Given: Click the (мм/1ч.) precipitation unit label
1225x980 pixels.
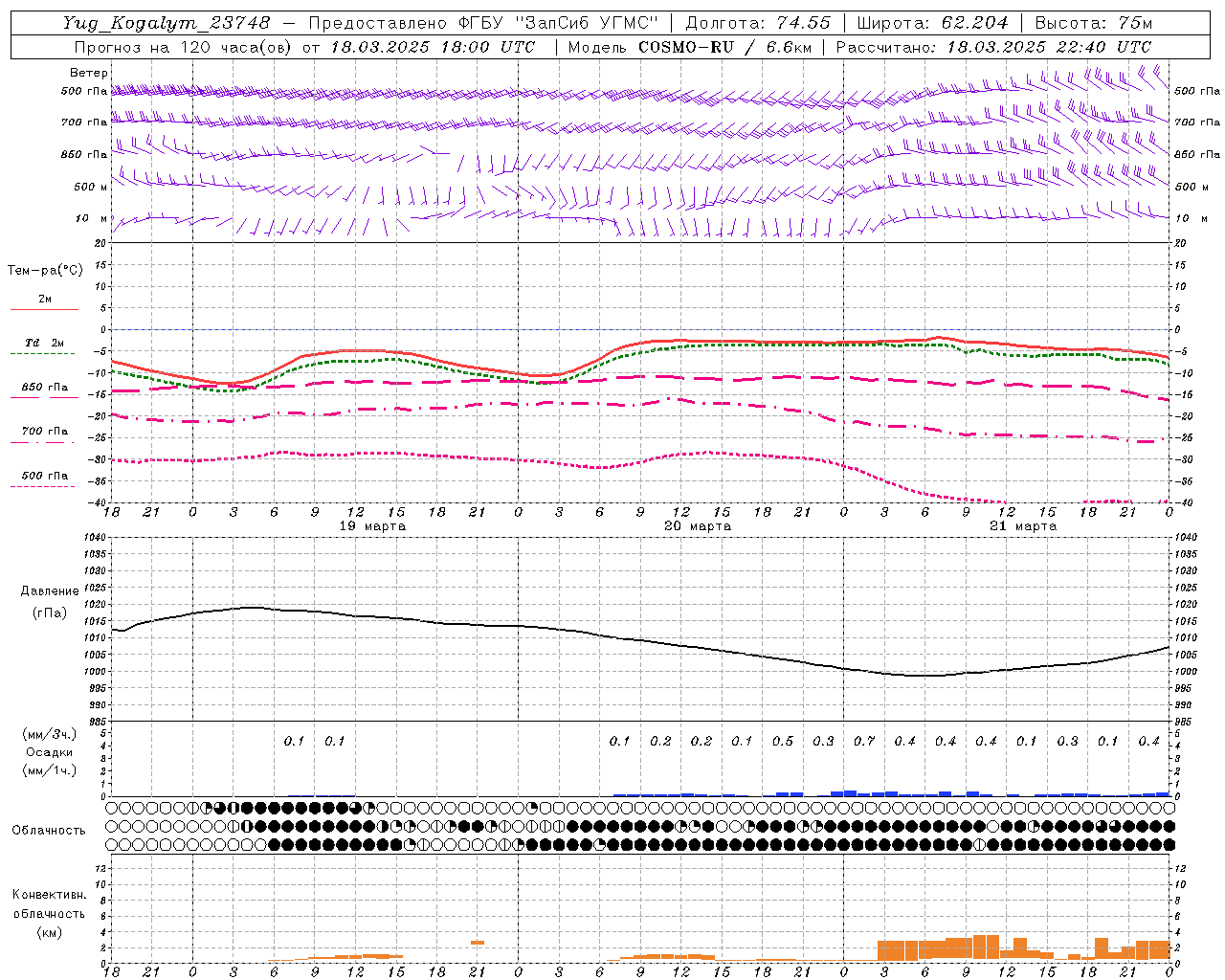Looking at the screenshot, I should (50, 770).
